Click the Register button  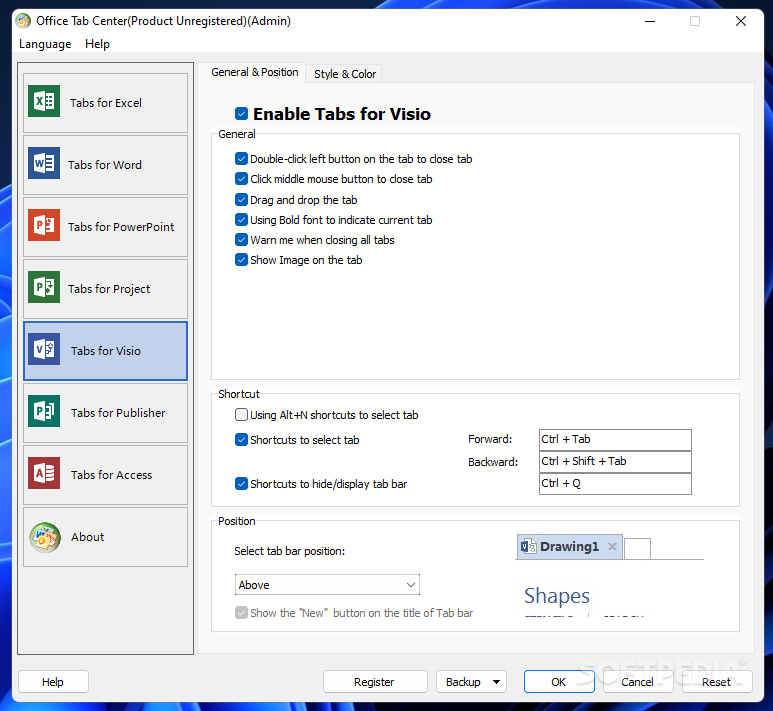(x=374, y=682)
